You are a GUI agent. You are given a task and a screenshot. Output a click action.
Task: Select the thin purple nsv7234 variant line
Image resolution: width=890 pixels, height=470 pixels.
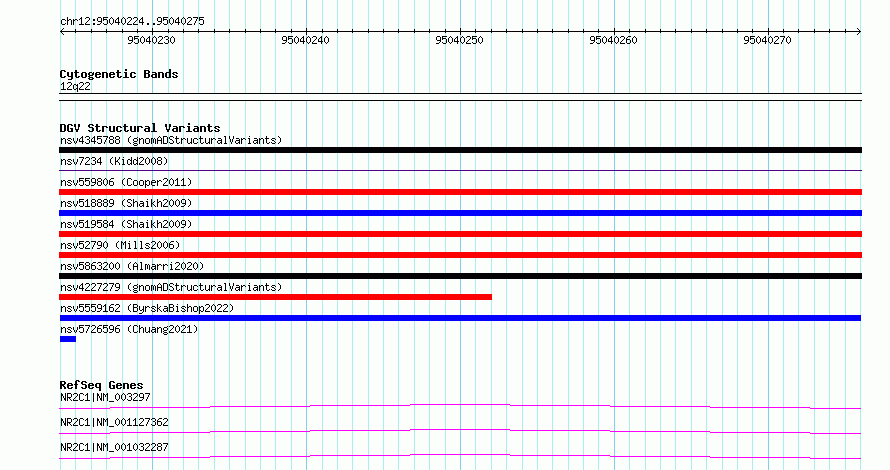(460, 170)
